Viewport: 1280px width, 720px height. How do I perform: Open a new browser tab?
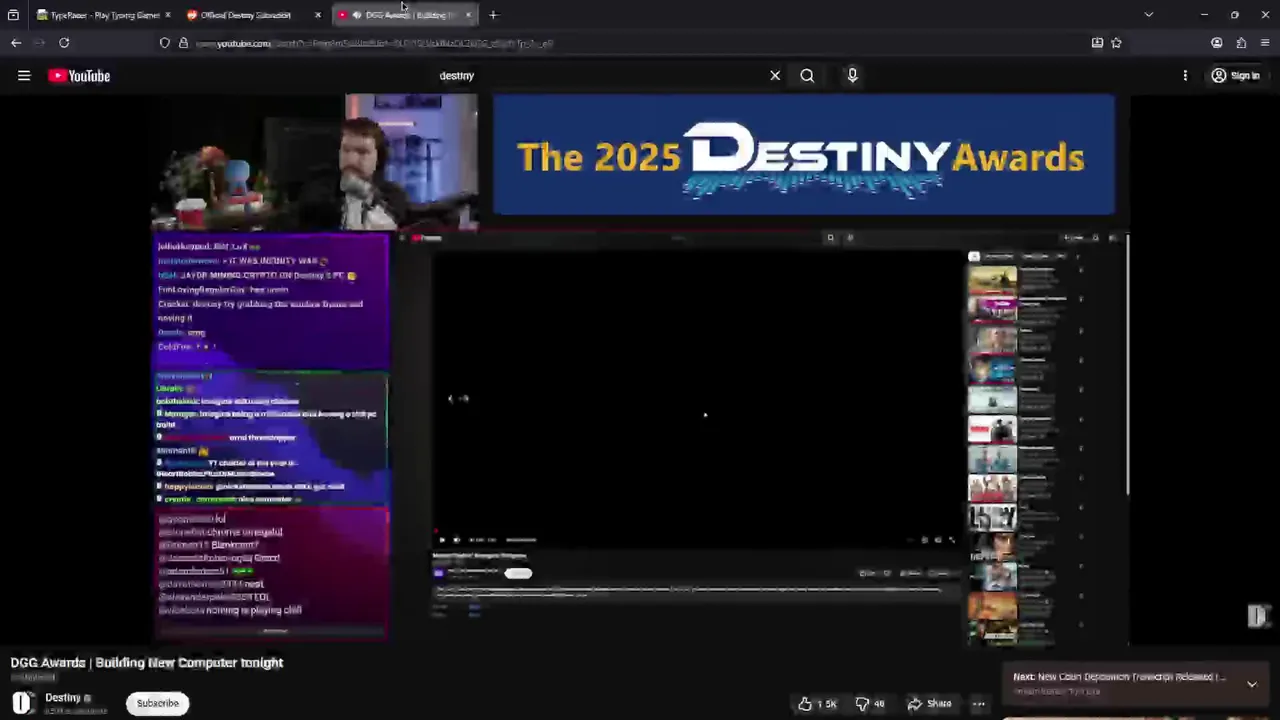coord(493,15)
